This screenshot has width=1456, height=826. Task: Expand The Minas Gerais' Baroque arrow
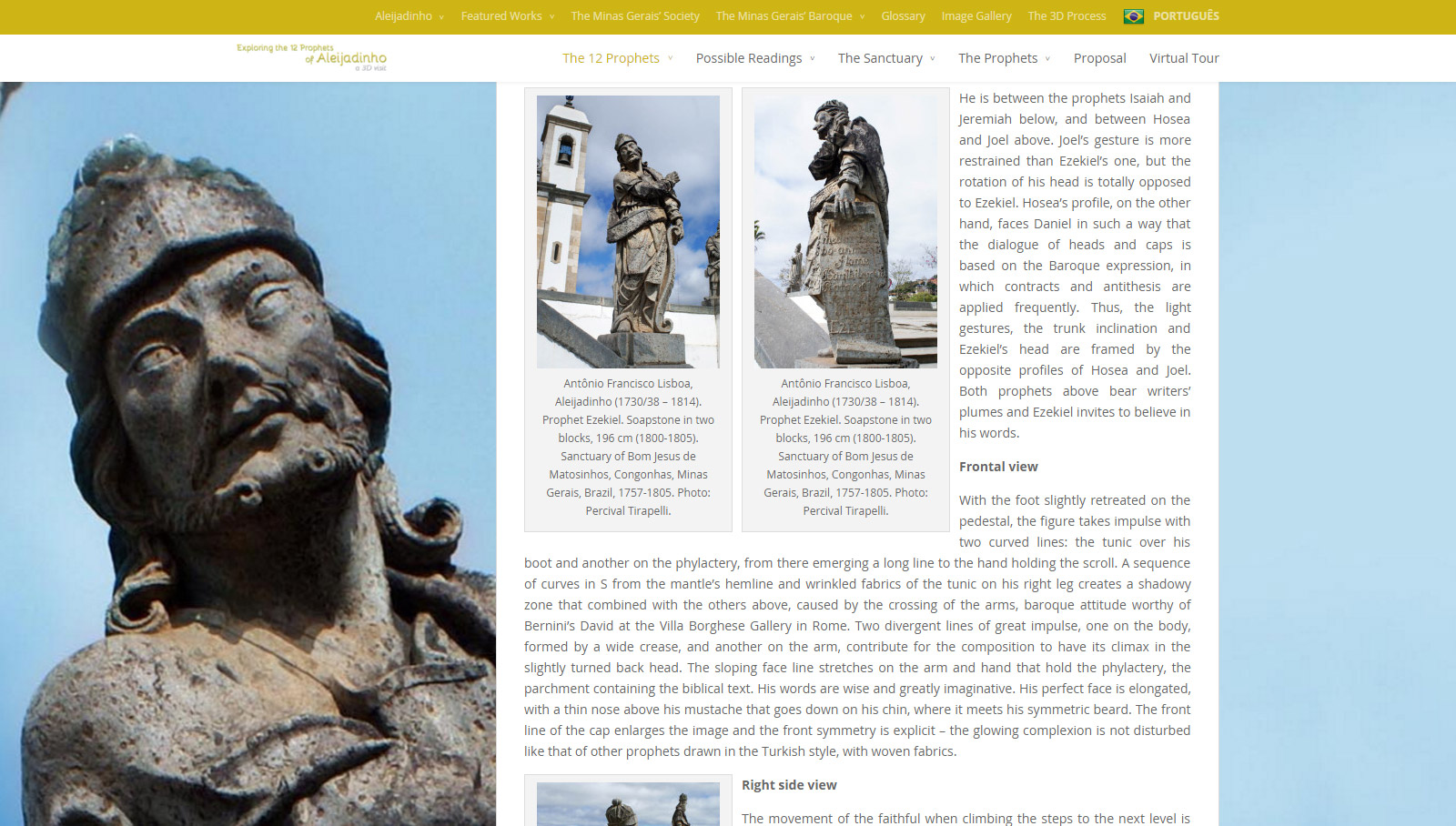coord(862,17)
